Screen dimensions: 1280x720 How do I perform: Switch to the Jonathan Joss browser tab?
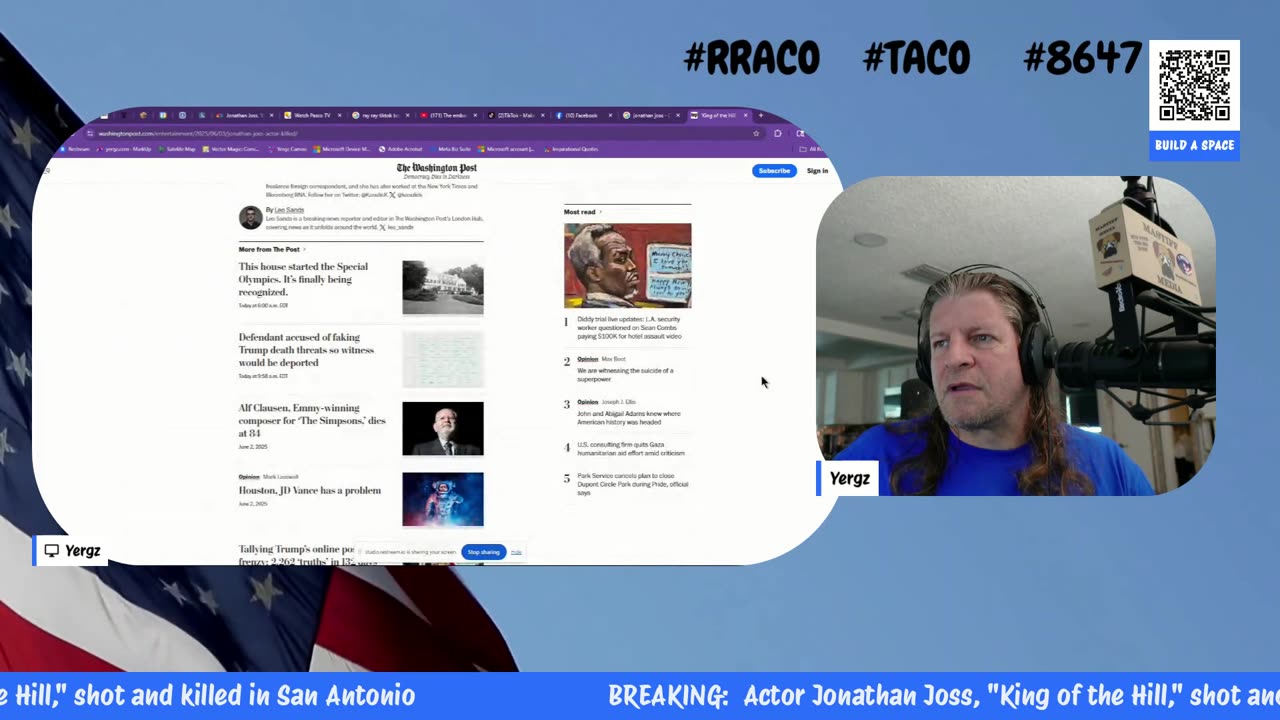[x=243, y=115]
